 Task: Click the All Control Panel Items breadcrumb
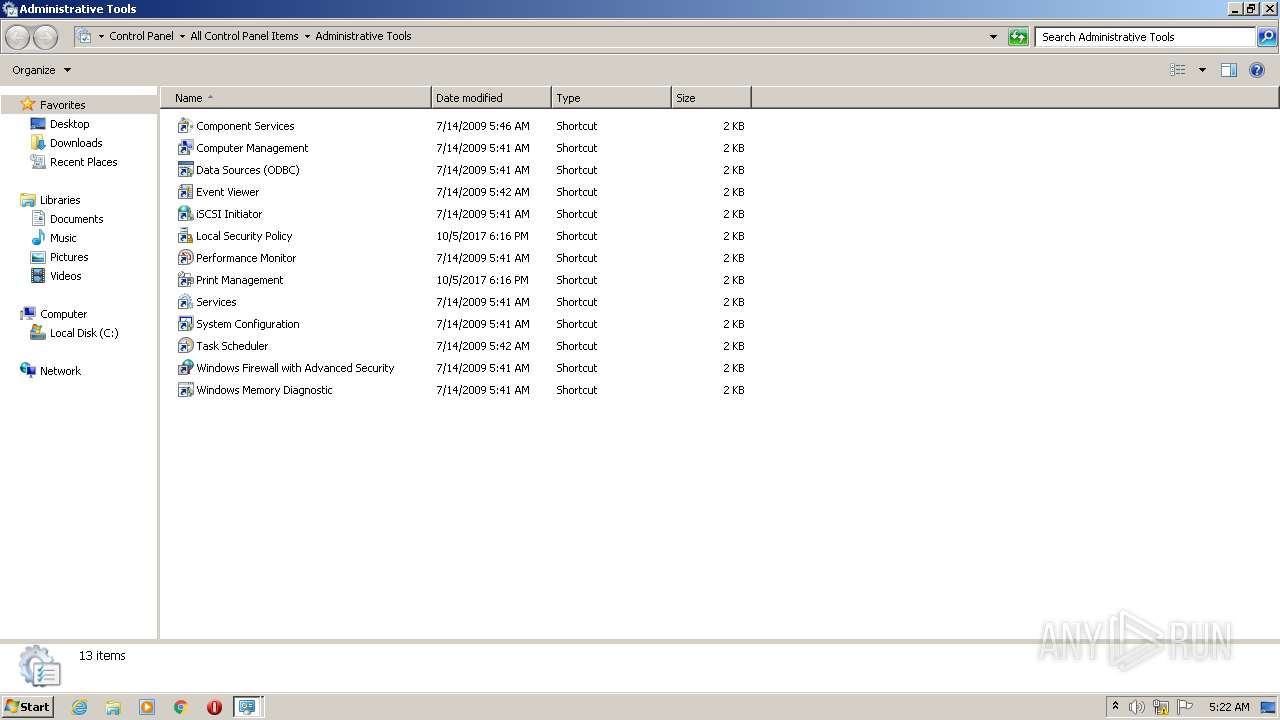244,36
